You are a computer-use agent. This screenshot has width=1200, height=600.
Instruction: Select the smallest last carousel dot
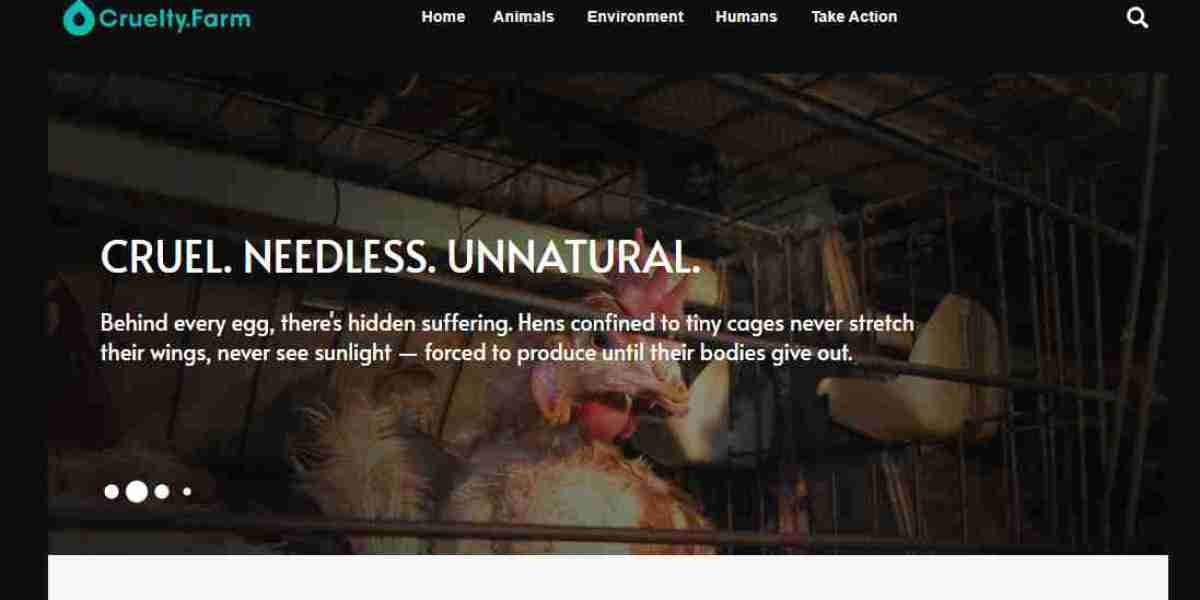pos(187,491)
